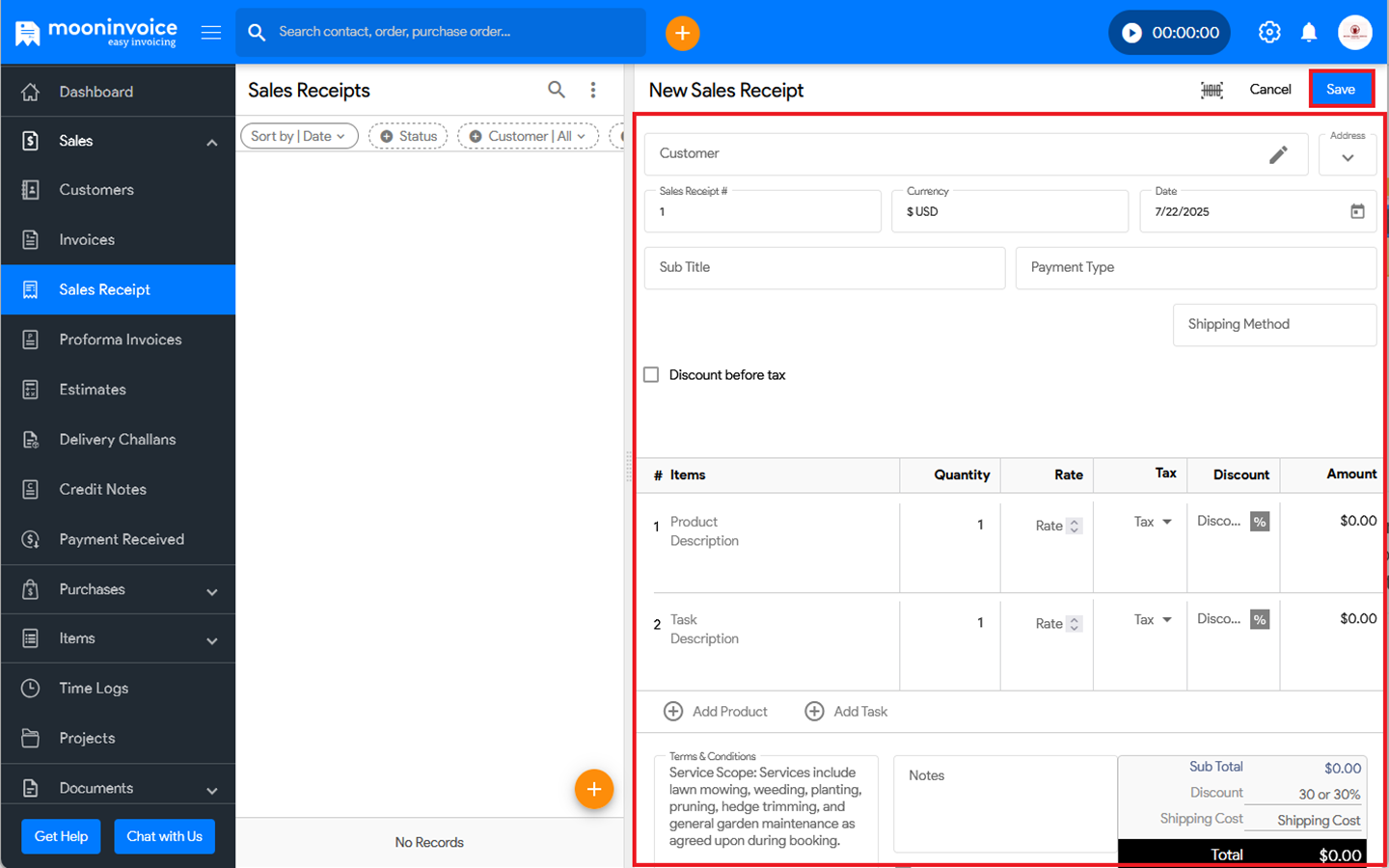Open Proforma Invoices
Viewport: 1389px width, 868px height.
118,339
